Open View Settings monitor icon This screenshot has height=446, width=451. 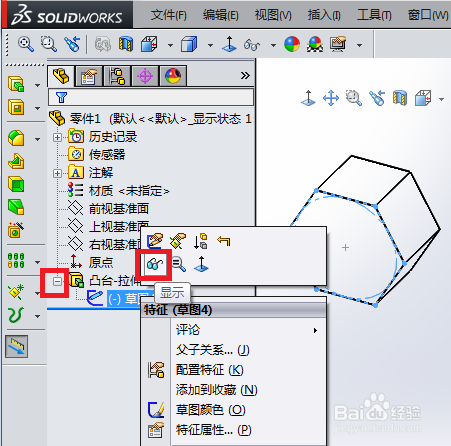pyautogui.click(x=338, y=44)
